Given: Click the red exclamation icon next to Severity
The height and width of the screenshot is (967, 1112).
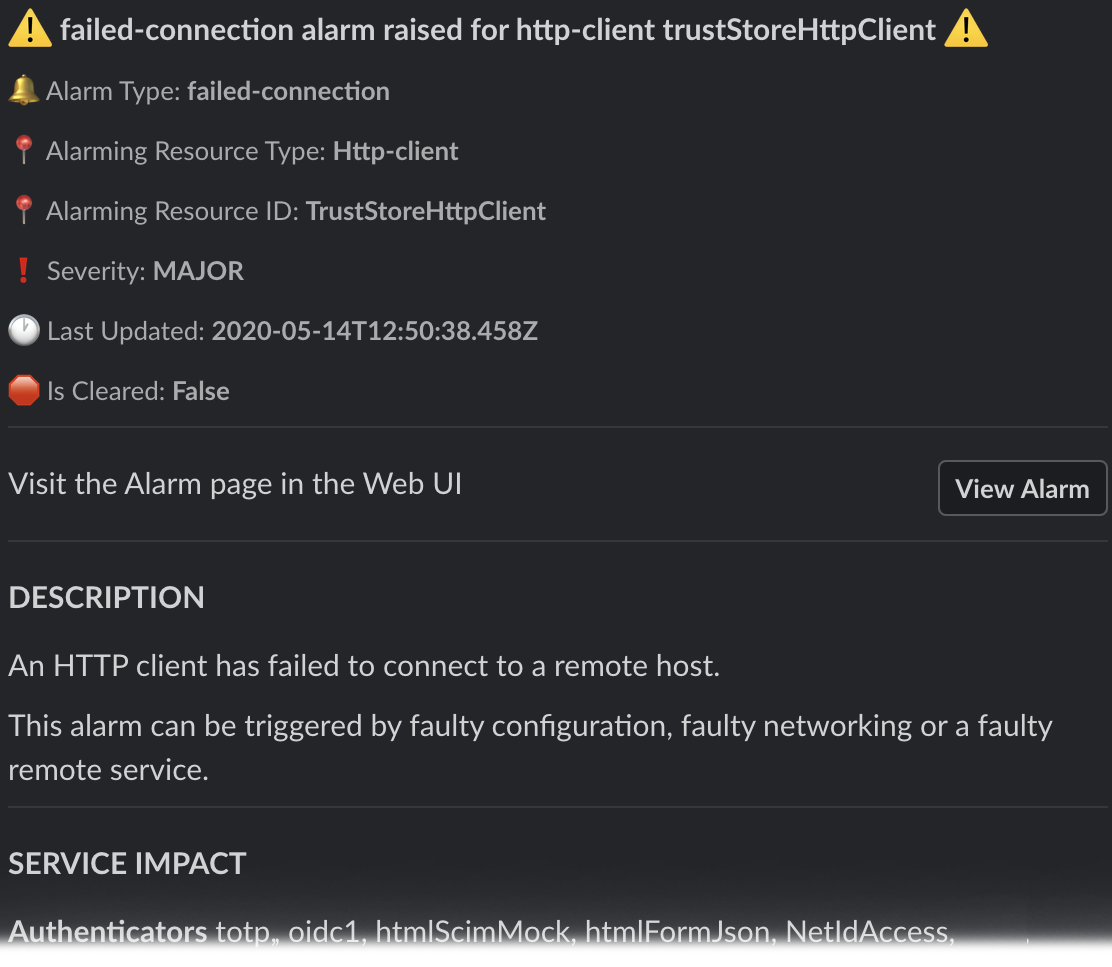Looking at the screenshot, I should click(x=22, y=269).
